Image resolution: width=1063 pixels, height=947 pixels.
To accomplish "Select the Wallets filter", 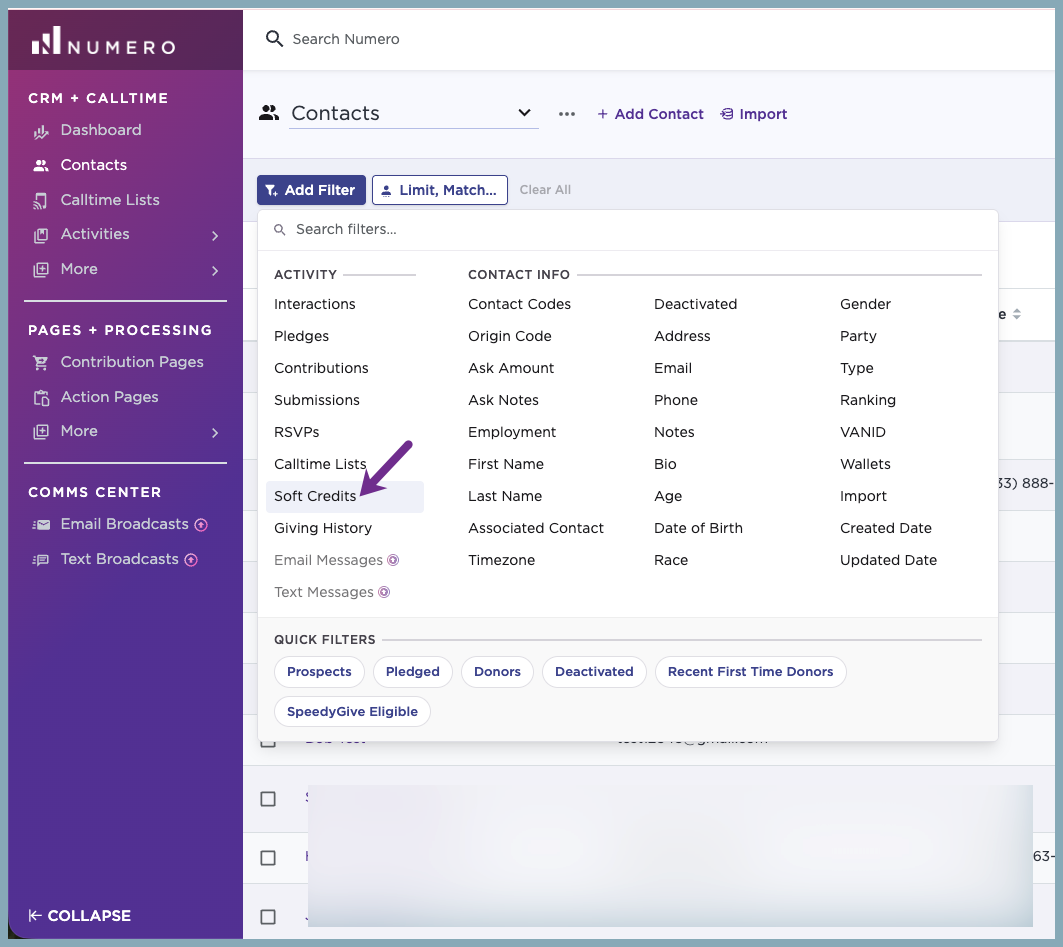I will 866,464.
